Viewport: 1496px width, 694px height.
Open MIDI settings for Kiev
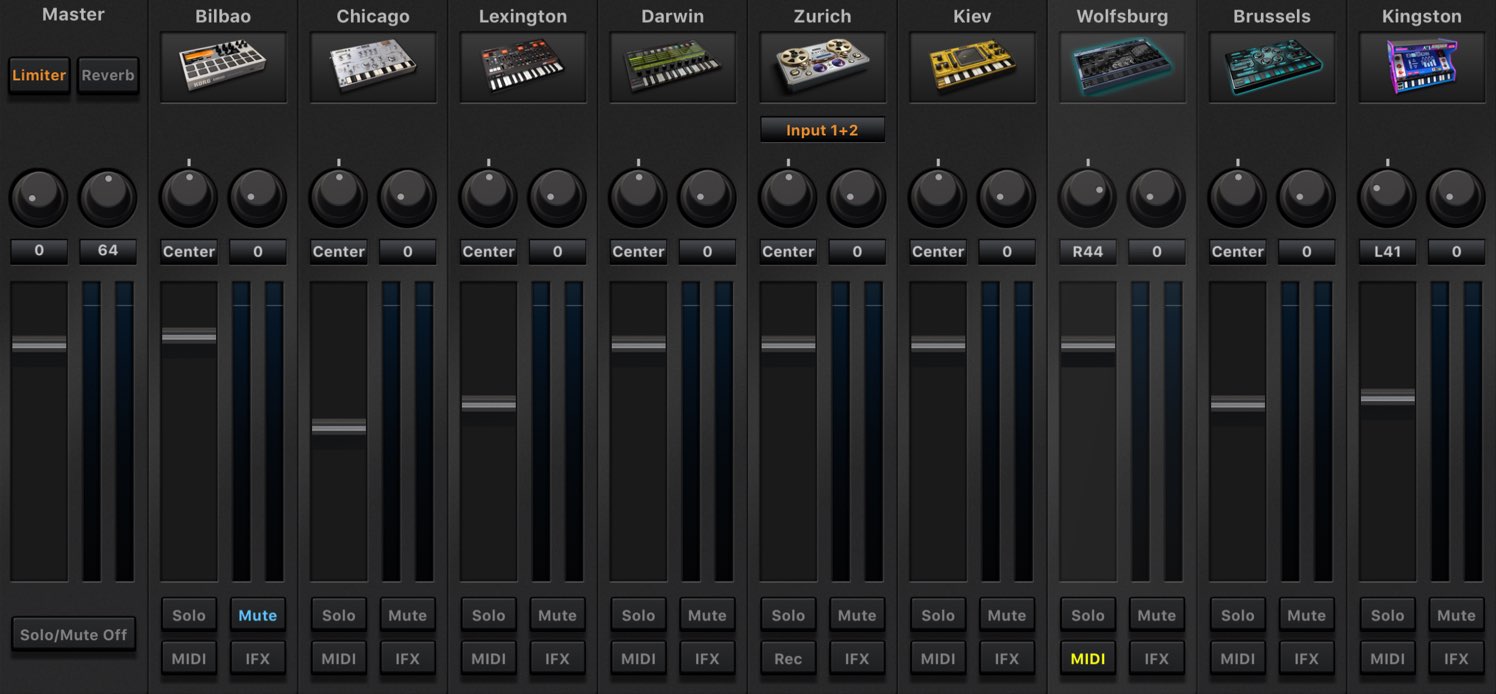(x=938, y=659)
